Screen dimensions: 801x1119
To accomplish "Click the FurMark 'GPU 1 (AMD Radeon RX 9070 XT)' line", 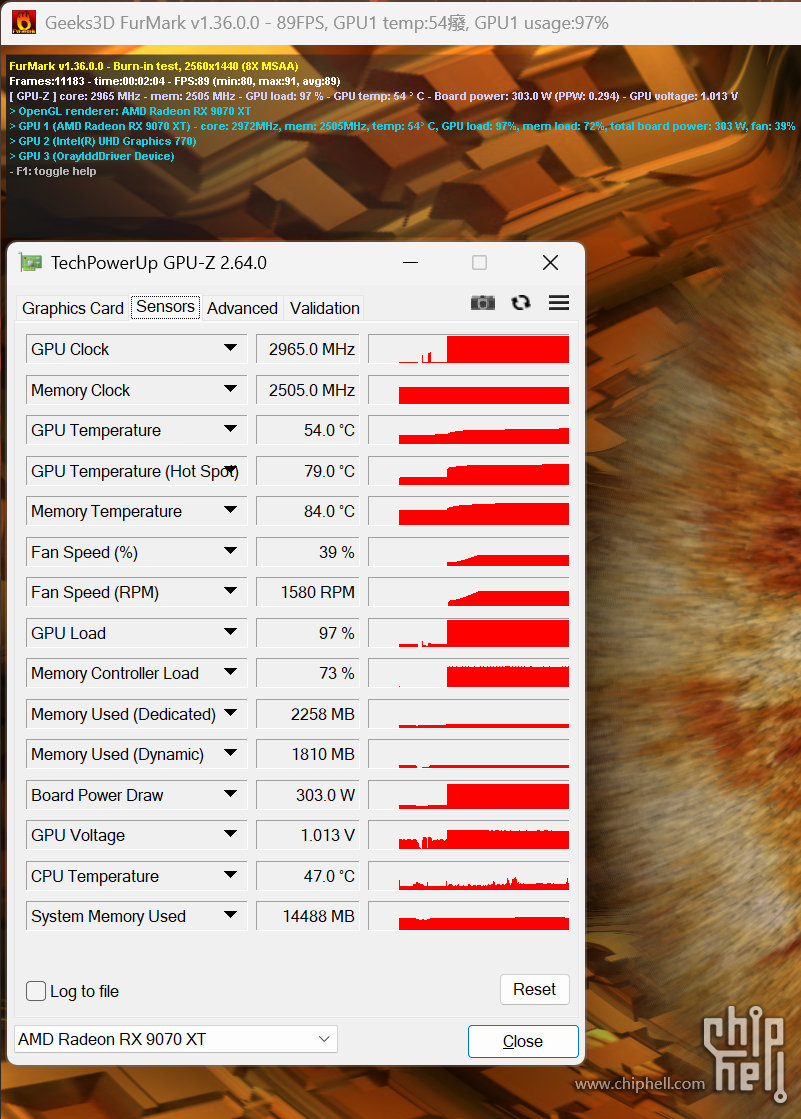I will [x=402, y=126].
